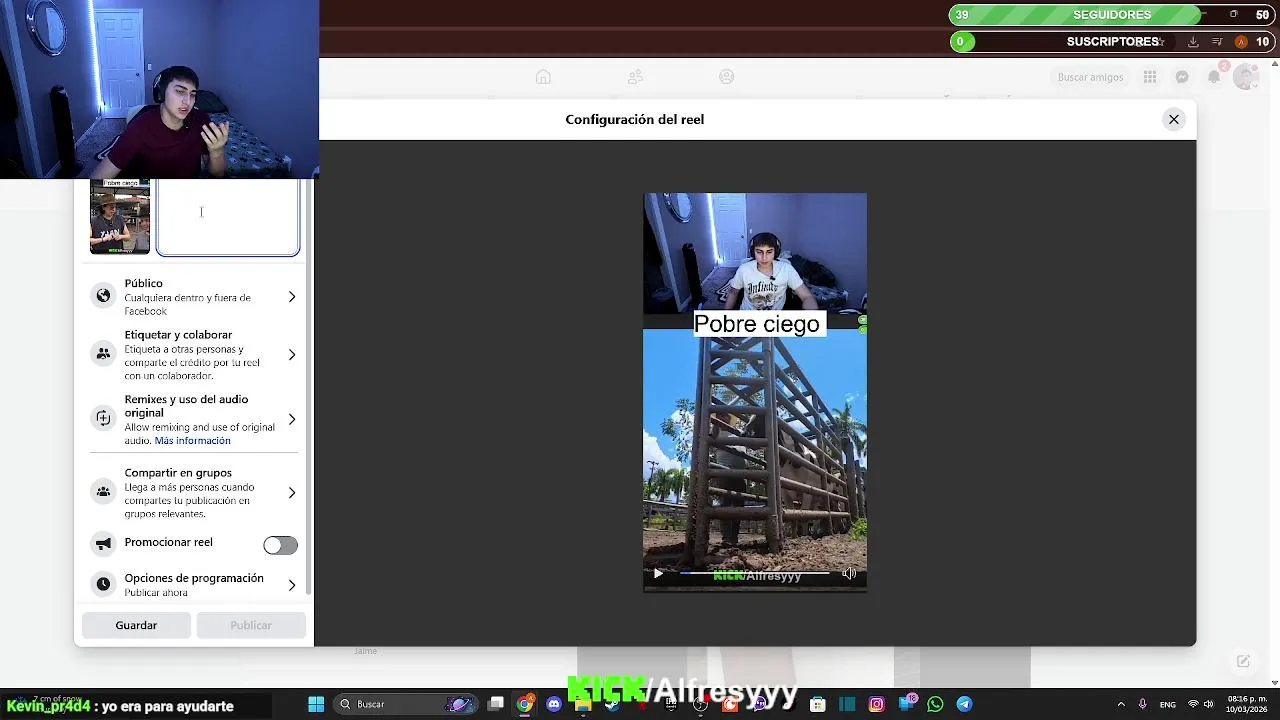Open the Messenger icon
Screen dimensions: 1280x720
coord(1182,77)
